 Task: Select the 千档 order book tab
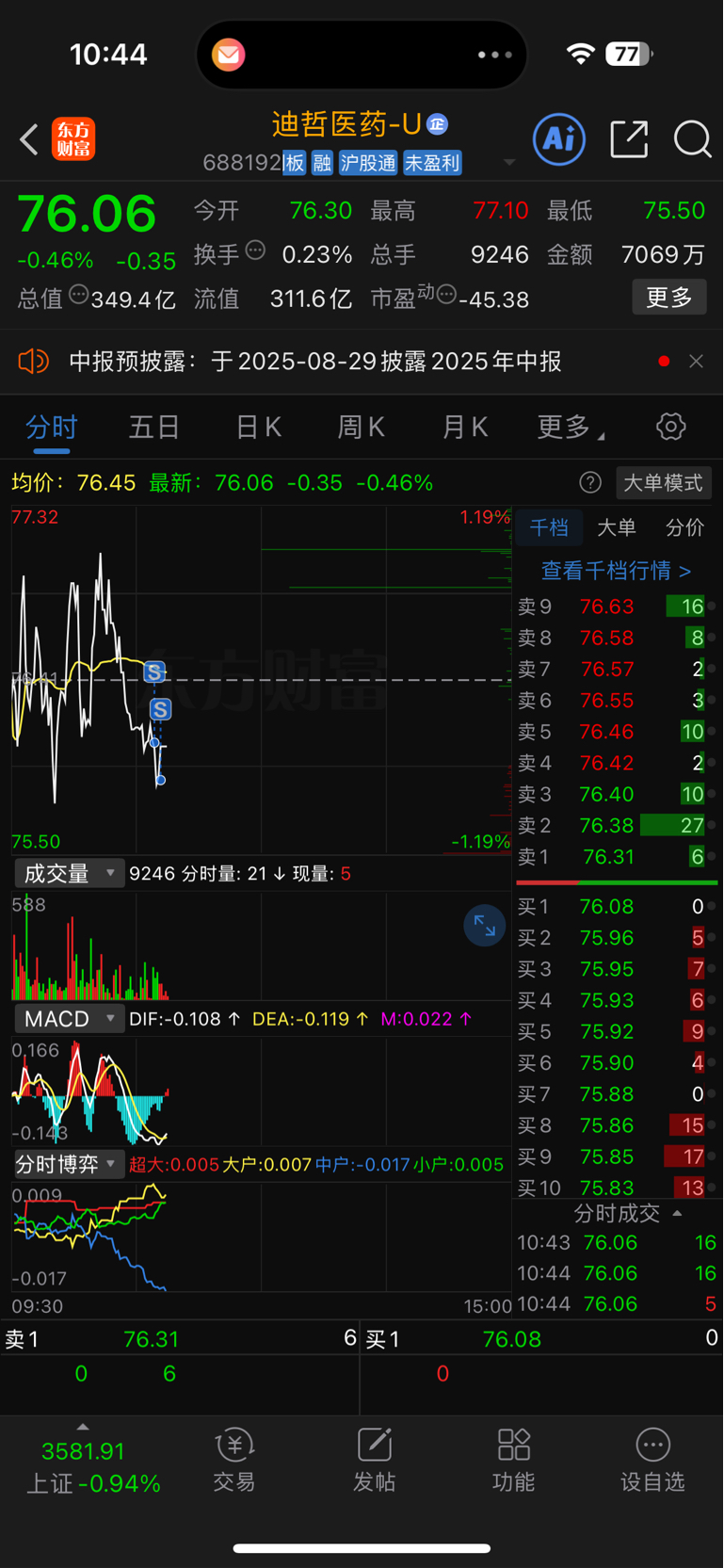[549, 527]
